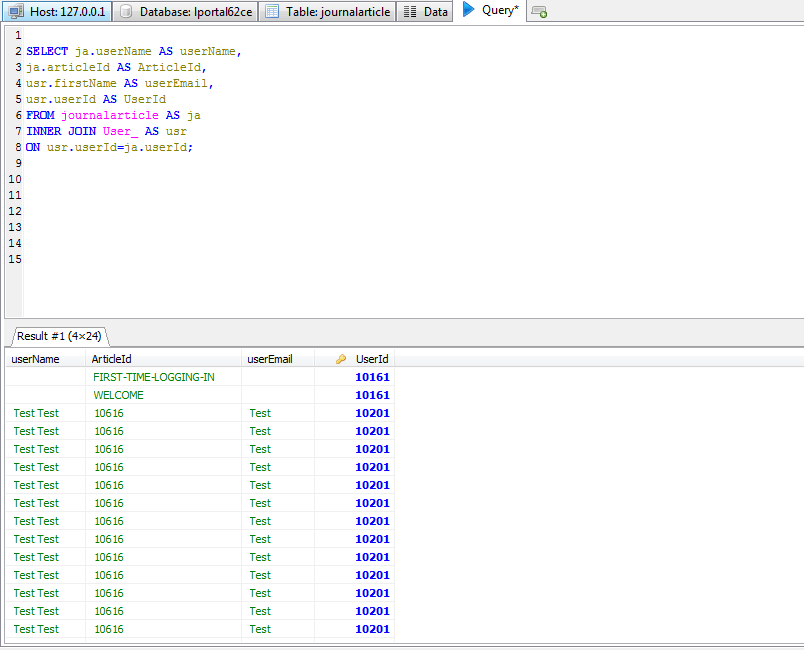Select a UserId cell showing 10201
The height and width of the screenshot is (650, 804).
coord(372,413)
